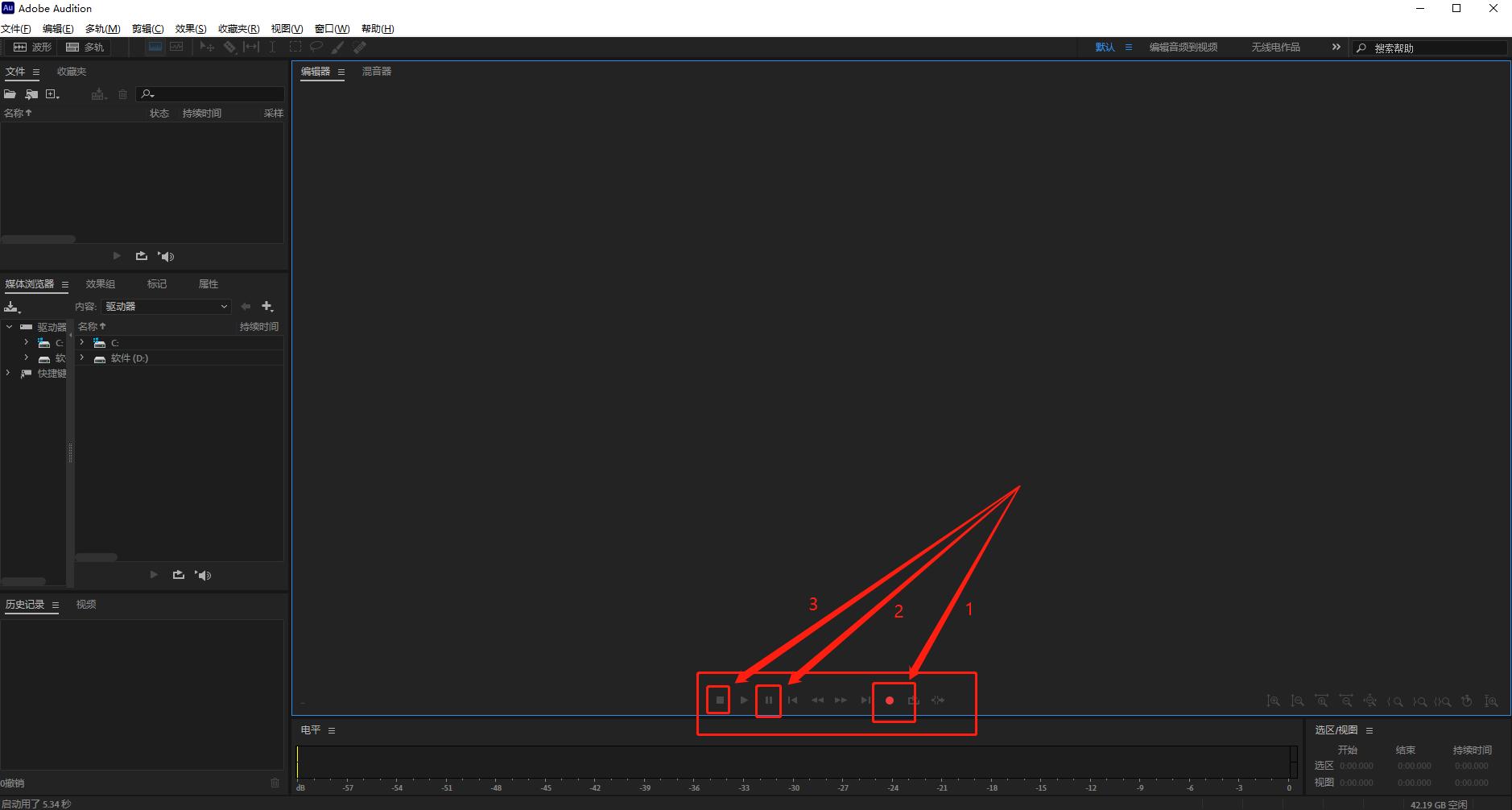Click the history panel trash icon
The image size is (1512, 810).
pos(275,783)
